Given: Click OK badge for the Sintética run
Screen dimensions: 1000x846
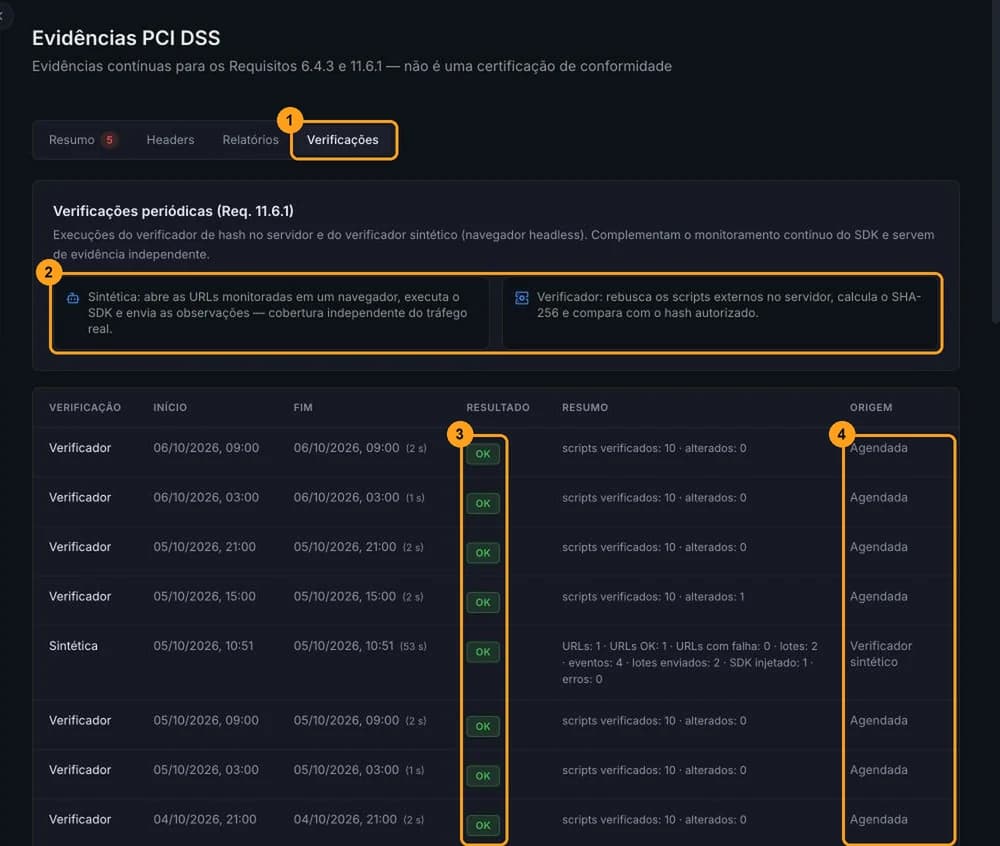Looking at the screenshot, I should (483, 652).
